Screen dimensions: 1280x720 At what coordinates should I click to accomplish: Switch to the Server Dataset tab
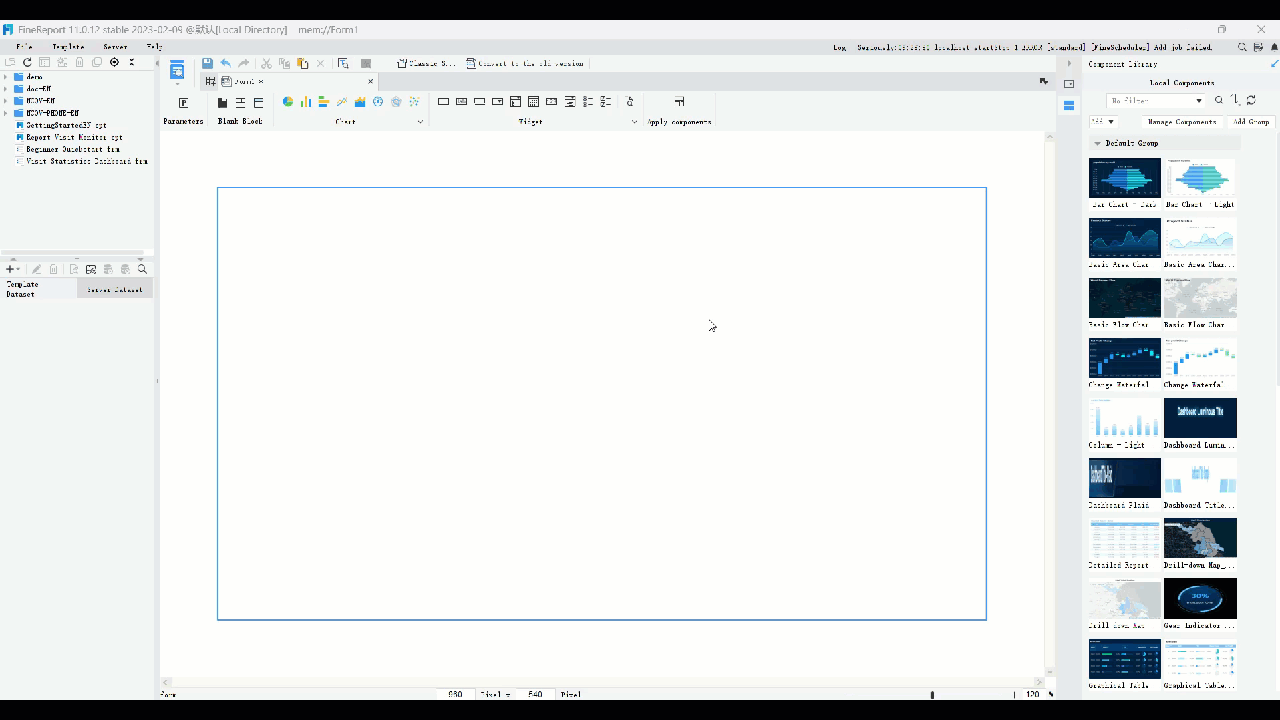[115, 289]
